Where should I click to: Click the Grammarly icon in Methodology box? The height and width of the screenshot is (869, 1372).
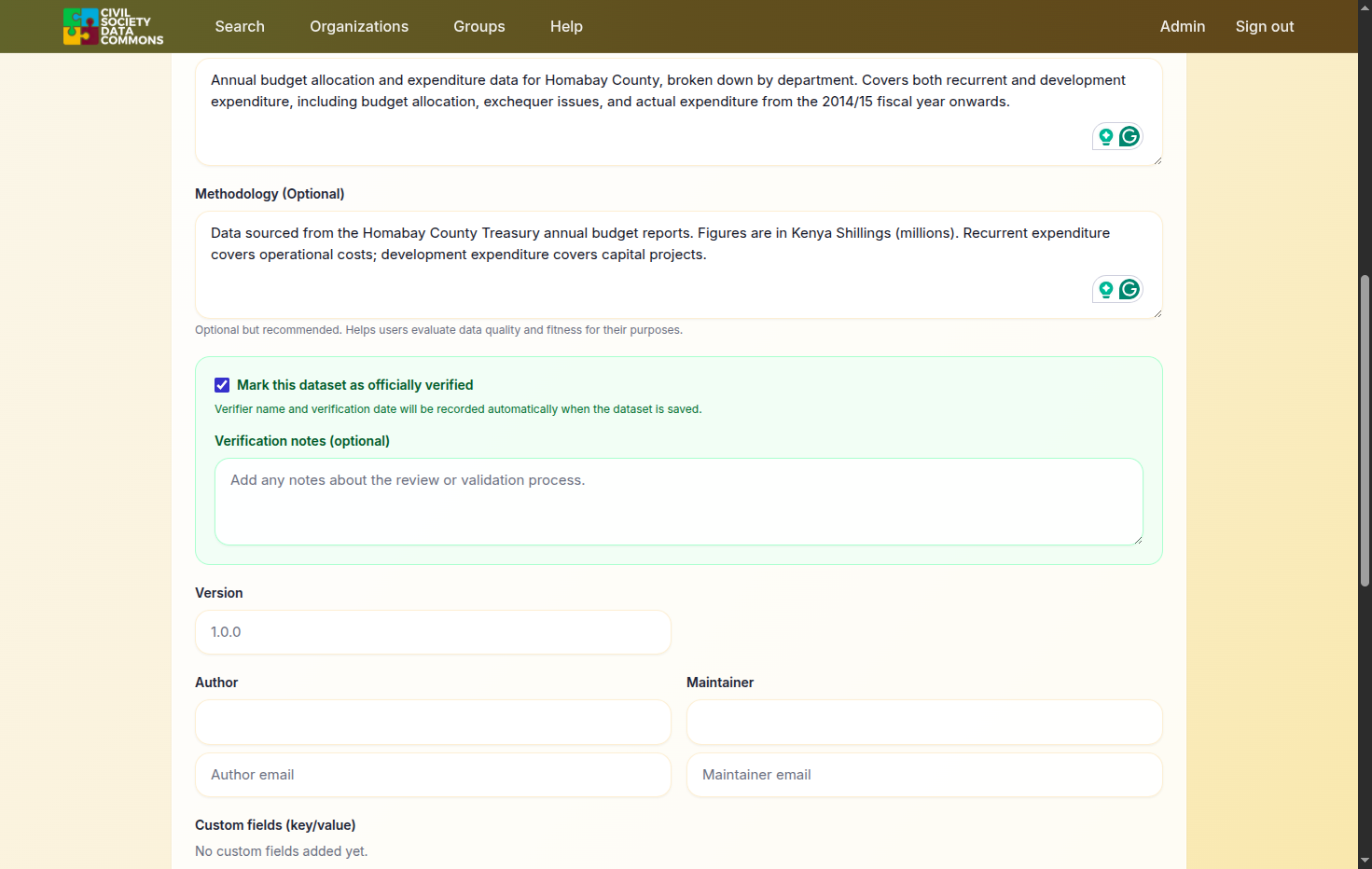[1129, 290]
